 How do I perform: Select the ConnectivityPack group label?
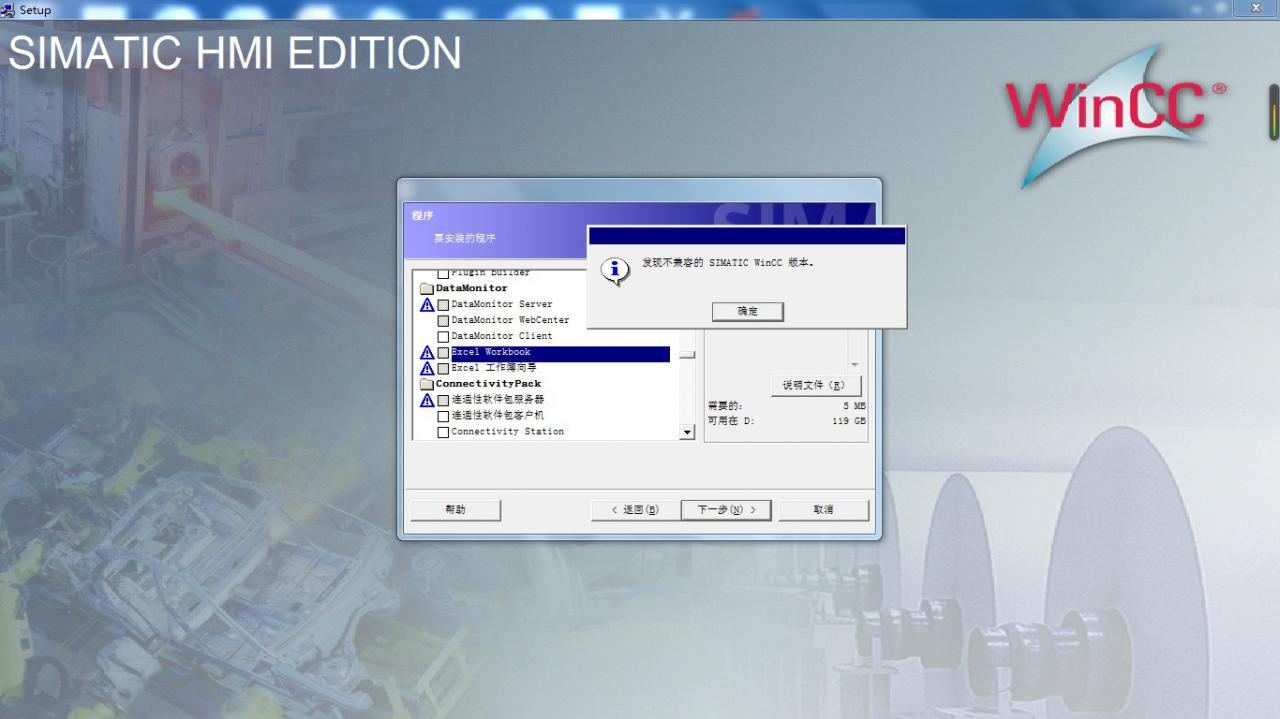coord(488,384)
